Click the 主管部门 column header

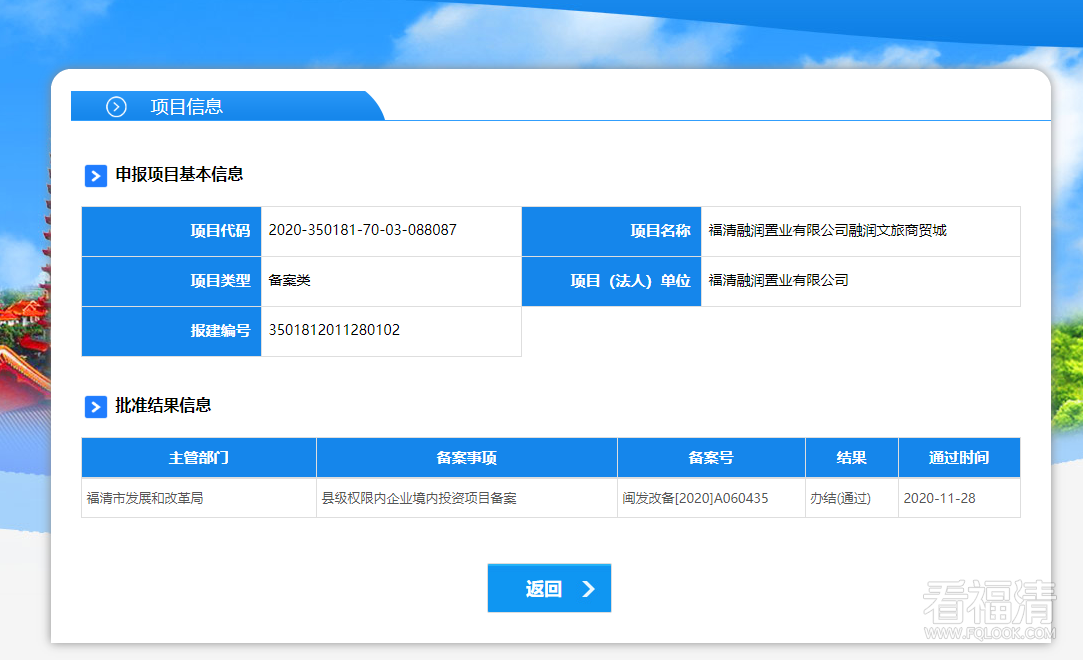point(199,458)
